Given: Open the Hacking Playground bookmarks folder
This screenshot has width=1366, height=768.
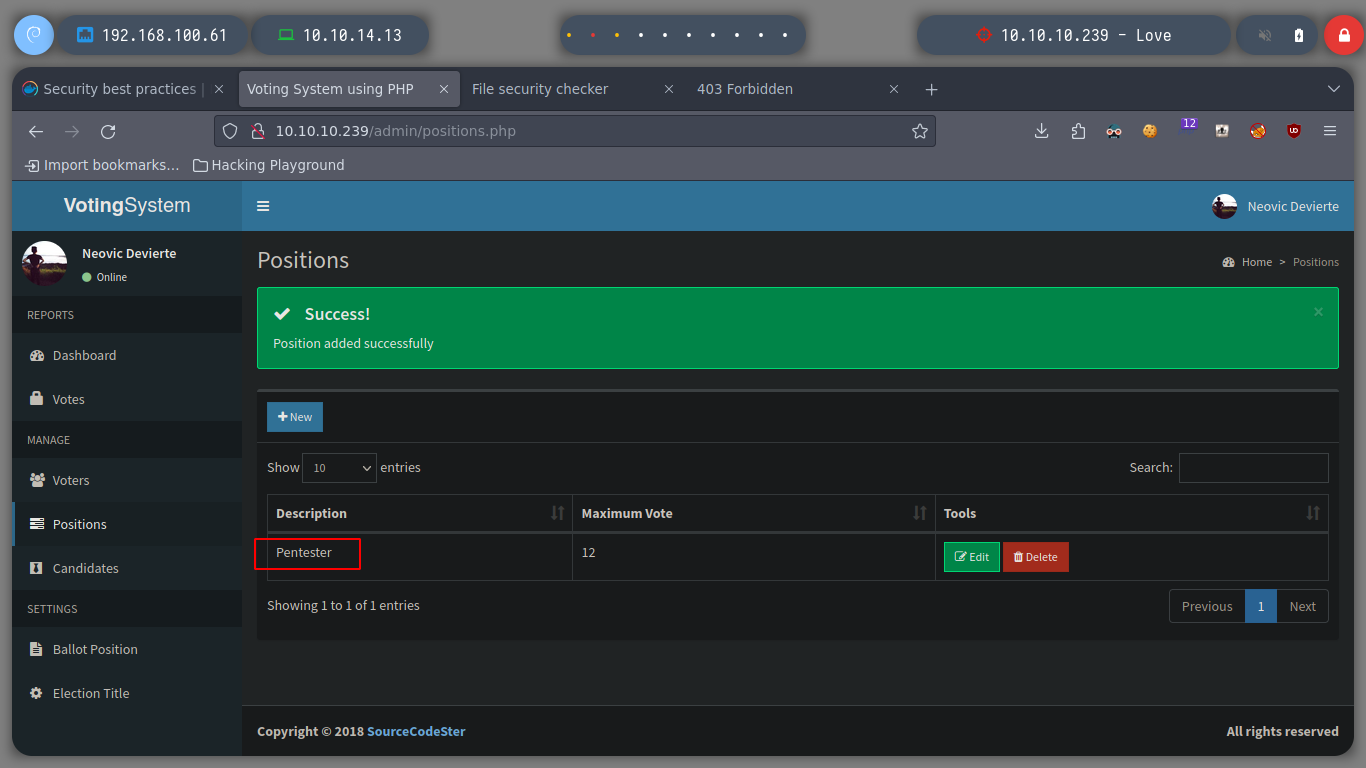Looking at the screenshot, I should [x=269, y=165].
